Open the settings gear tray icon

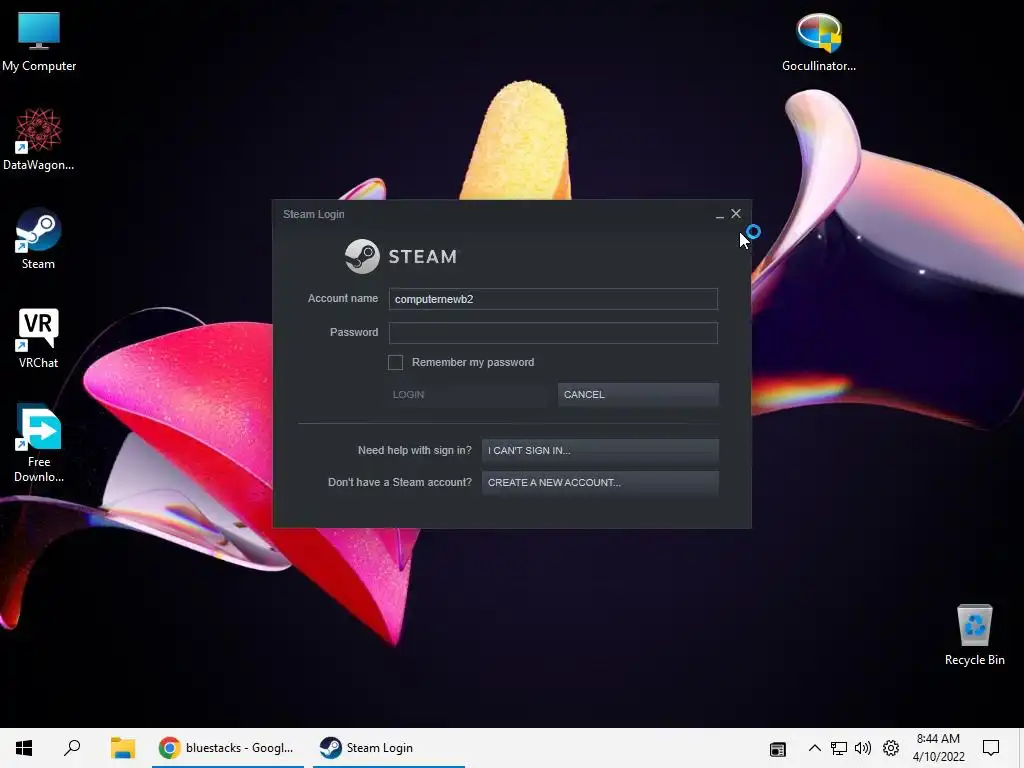click(891, 748)
